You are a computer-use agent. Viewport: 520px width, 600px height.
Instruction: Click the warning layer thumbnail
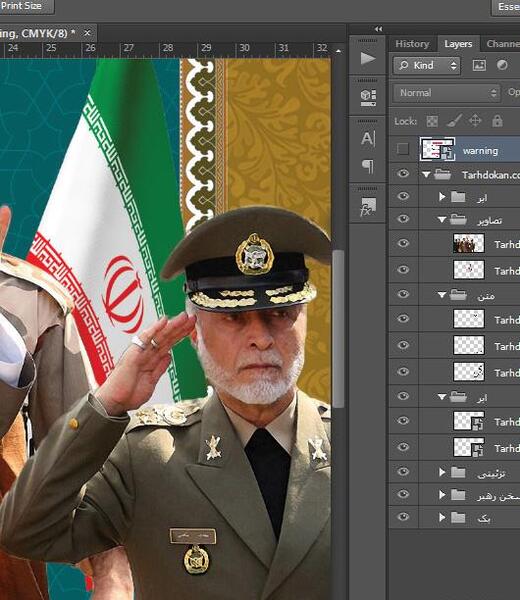tap(437, 149)
